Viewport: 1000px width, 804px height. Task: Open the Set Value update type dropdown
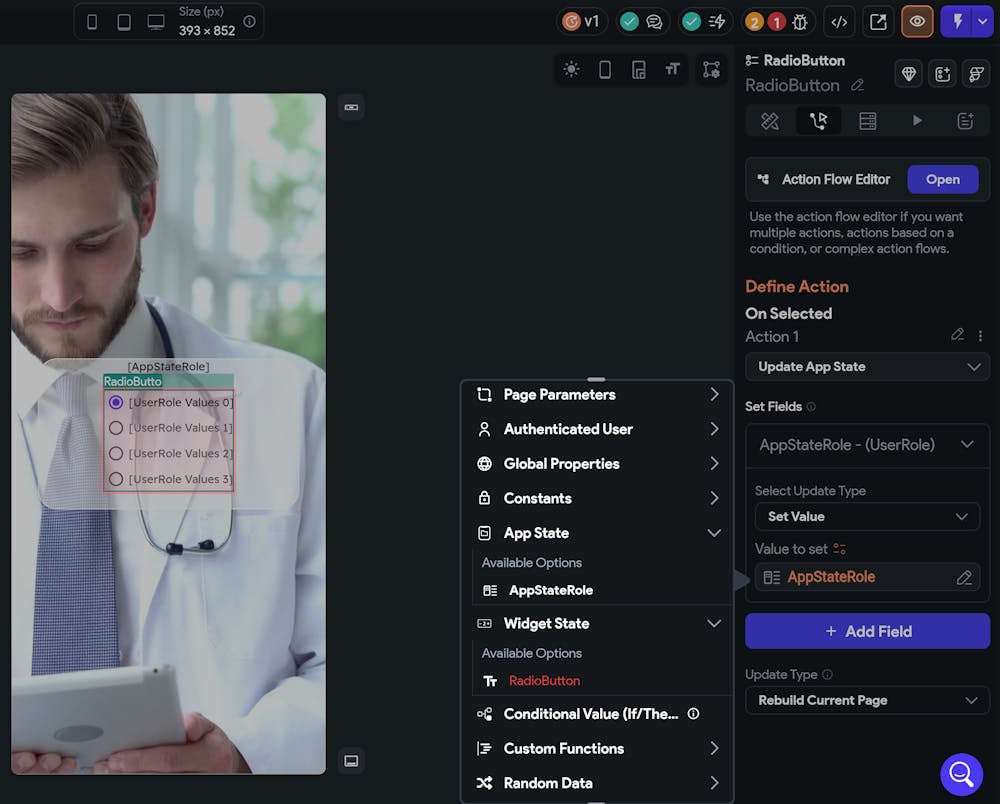coord(867,516)
